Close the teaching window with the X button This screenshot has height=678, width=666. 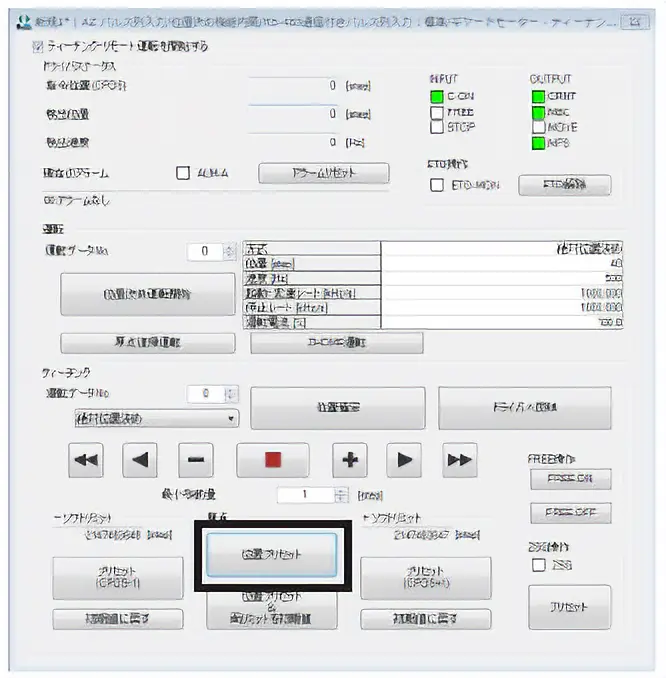pyautogui.click(x=635, y=22)
